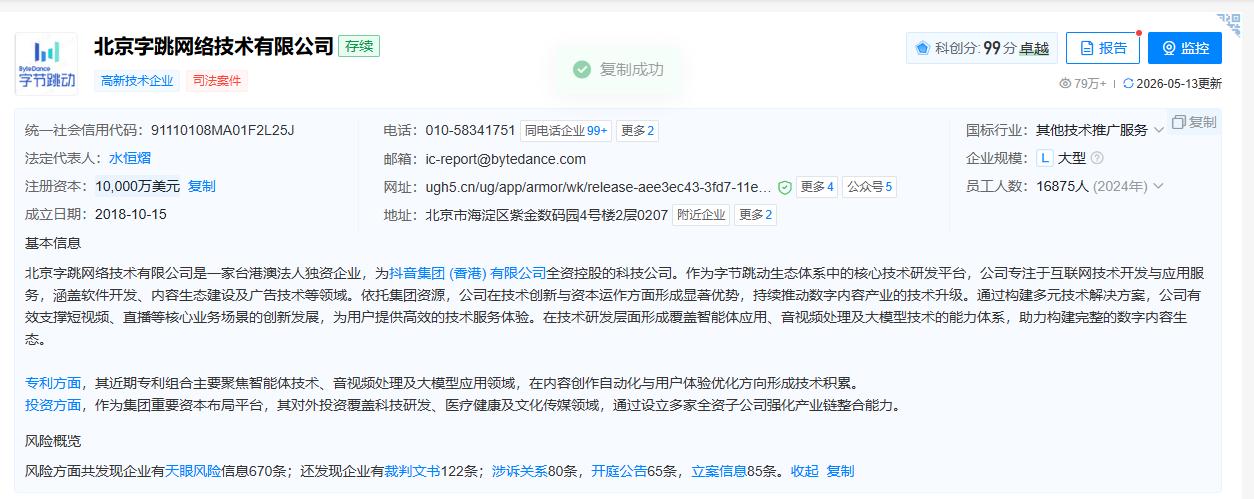This screenshot has width=1254, height=499.
Task: Collapse the summary with 收起
Action: coord(804,471)
